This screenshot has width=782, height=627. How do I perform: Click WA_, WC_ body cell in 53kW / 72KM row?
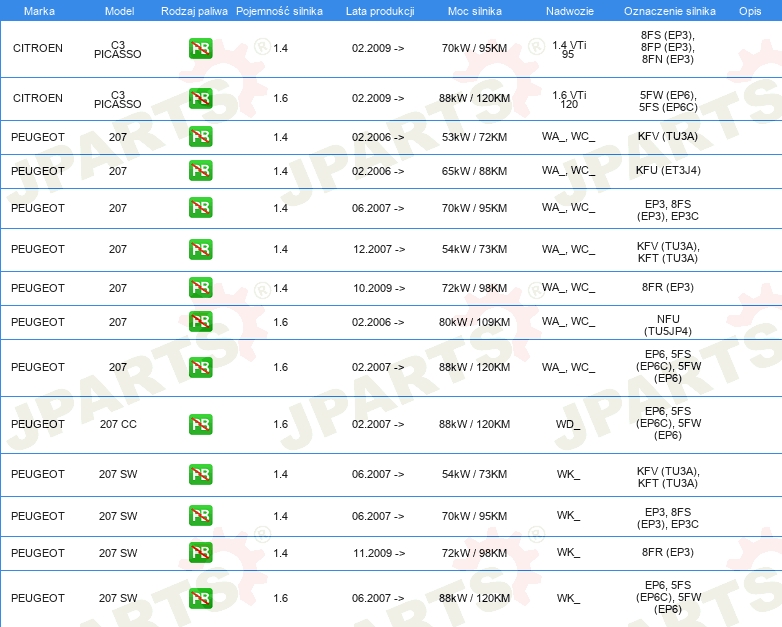click(569, 137)
